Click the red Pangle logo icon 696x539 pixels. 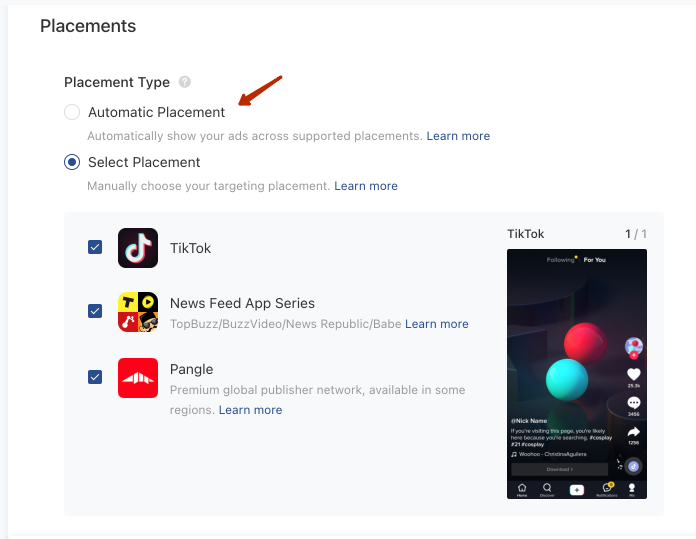coord(138,377)
